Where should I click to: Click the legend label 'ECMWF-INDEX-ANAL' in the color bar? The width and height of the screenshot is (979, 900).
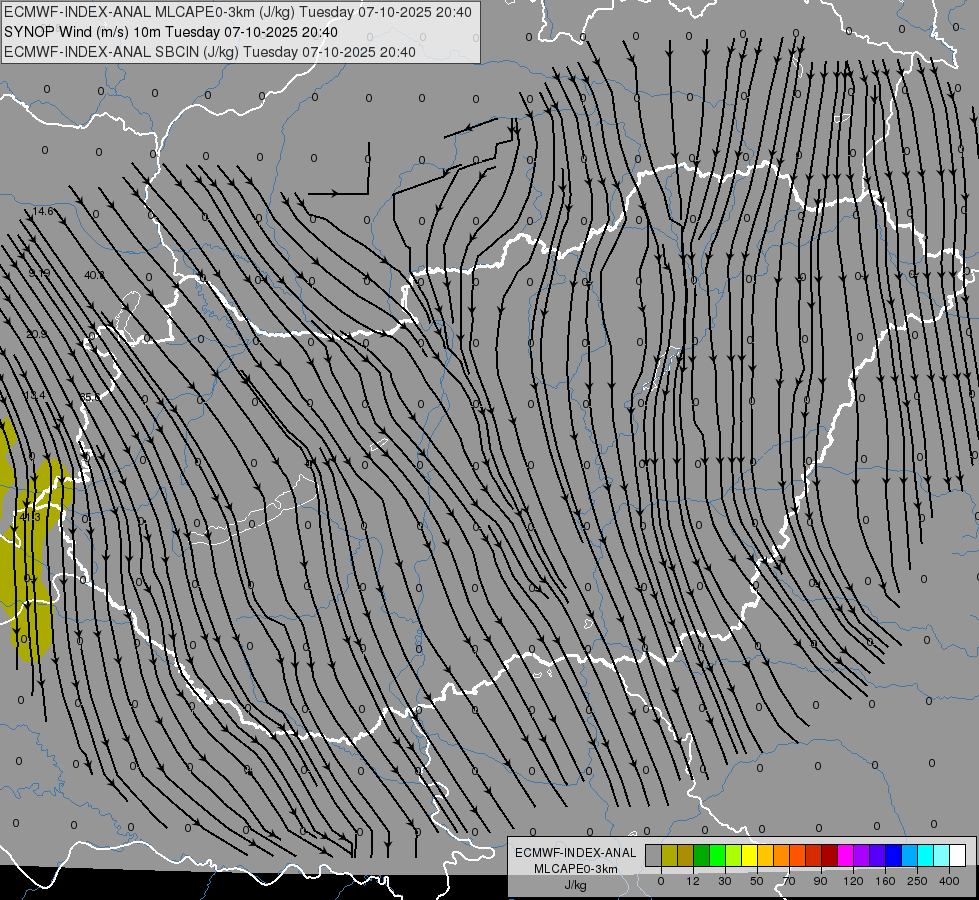[576, 853]
